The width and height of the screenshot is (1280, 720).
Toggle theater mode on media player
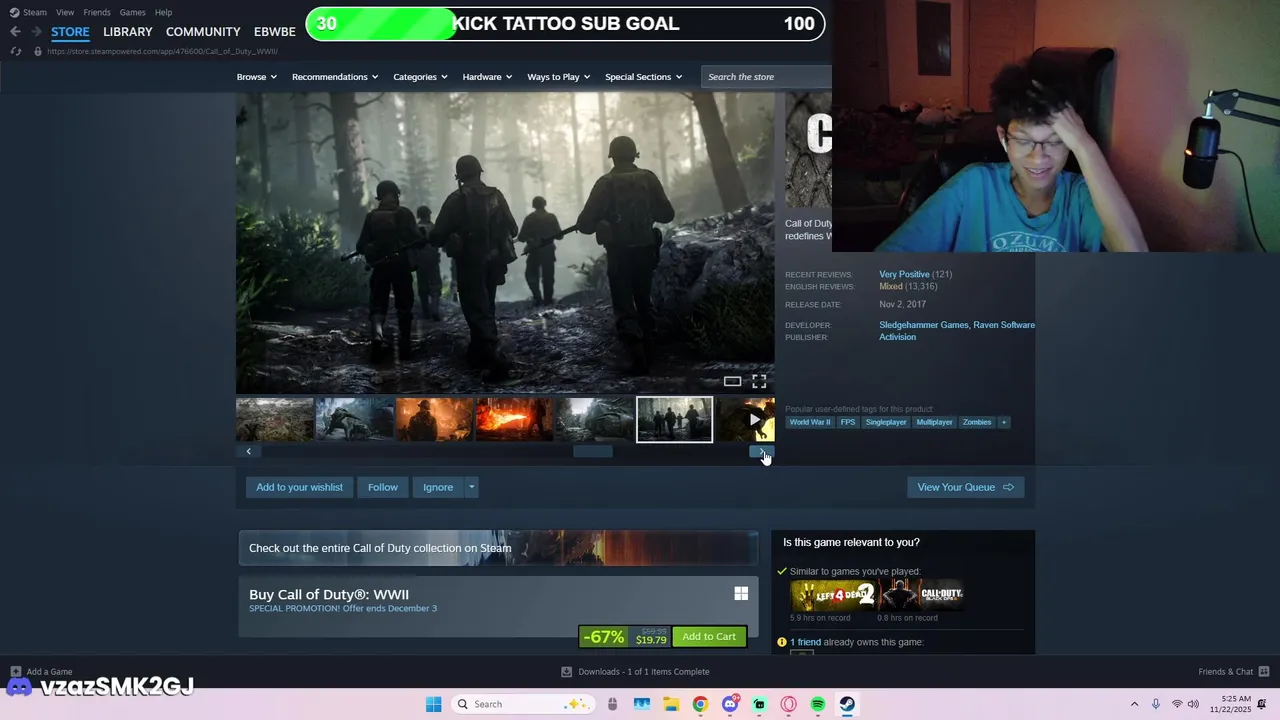732,381
